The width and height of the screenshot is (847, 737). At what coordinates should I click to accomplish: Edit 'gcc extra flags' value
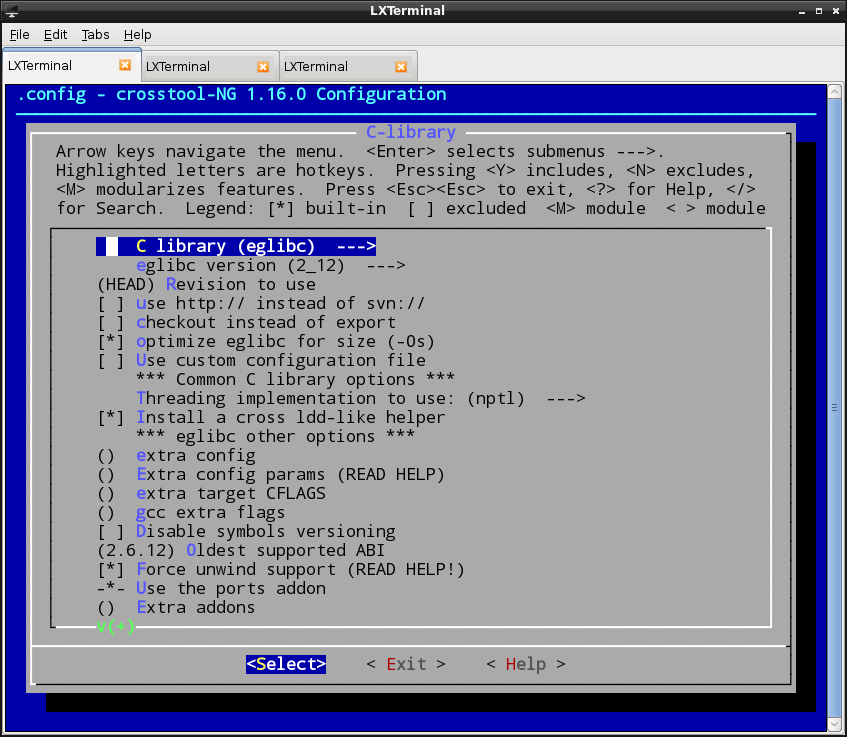191,512
